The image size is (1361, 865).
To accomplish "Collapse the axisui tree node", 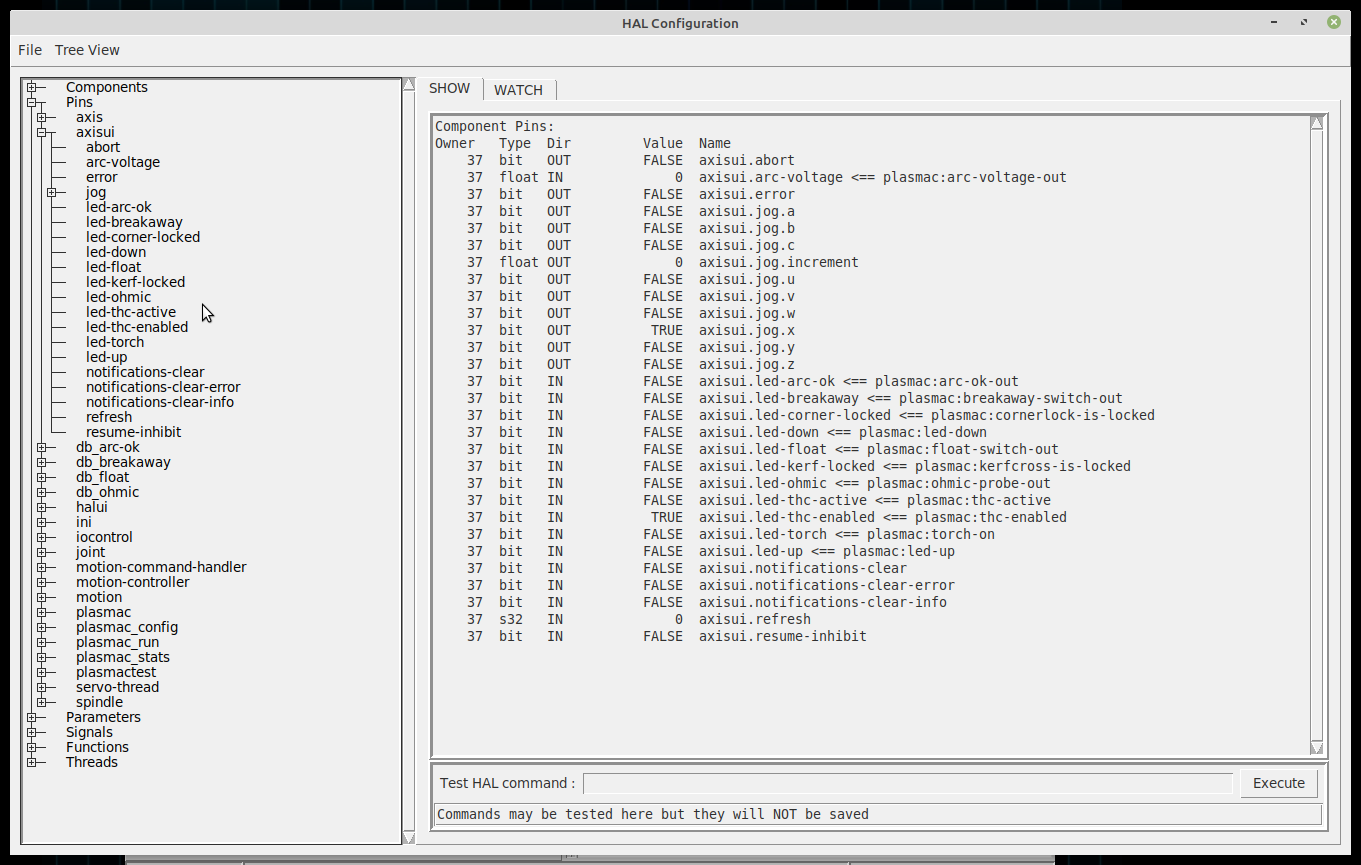I will pyautogui.click(x=41, y=132).
